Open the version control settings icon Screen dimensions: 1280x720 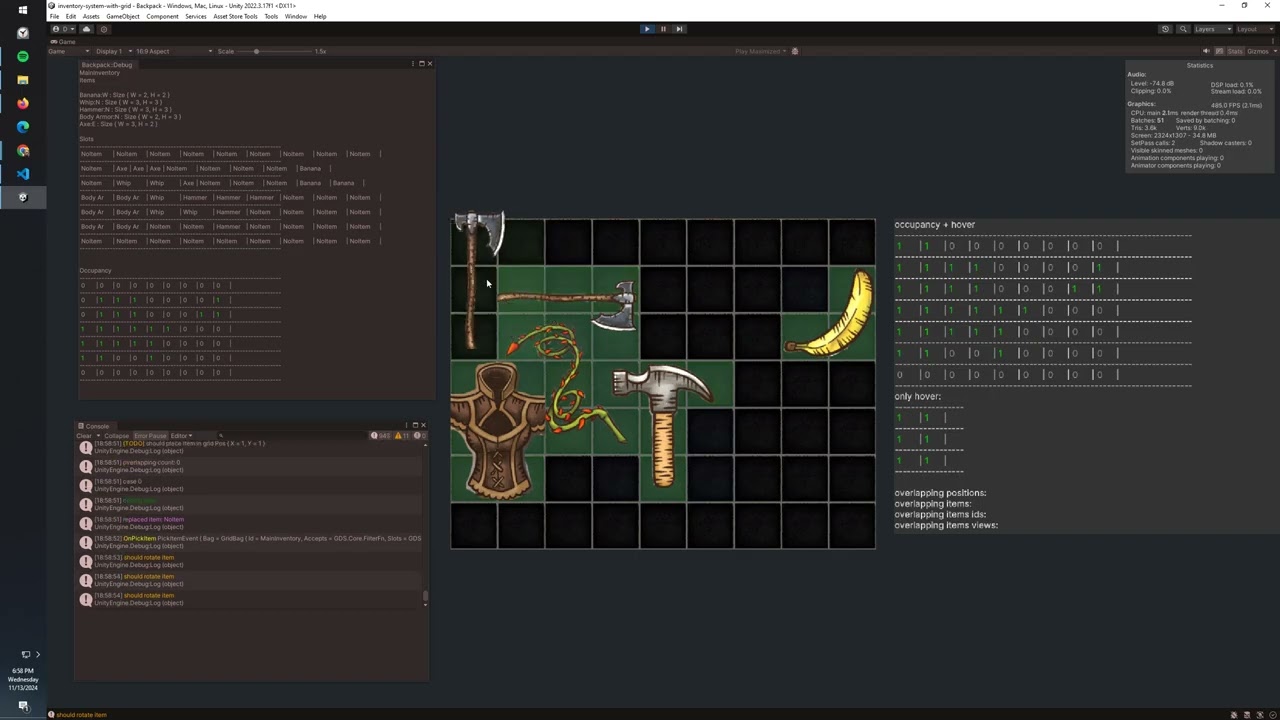(x=103, y=29)
